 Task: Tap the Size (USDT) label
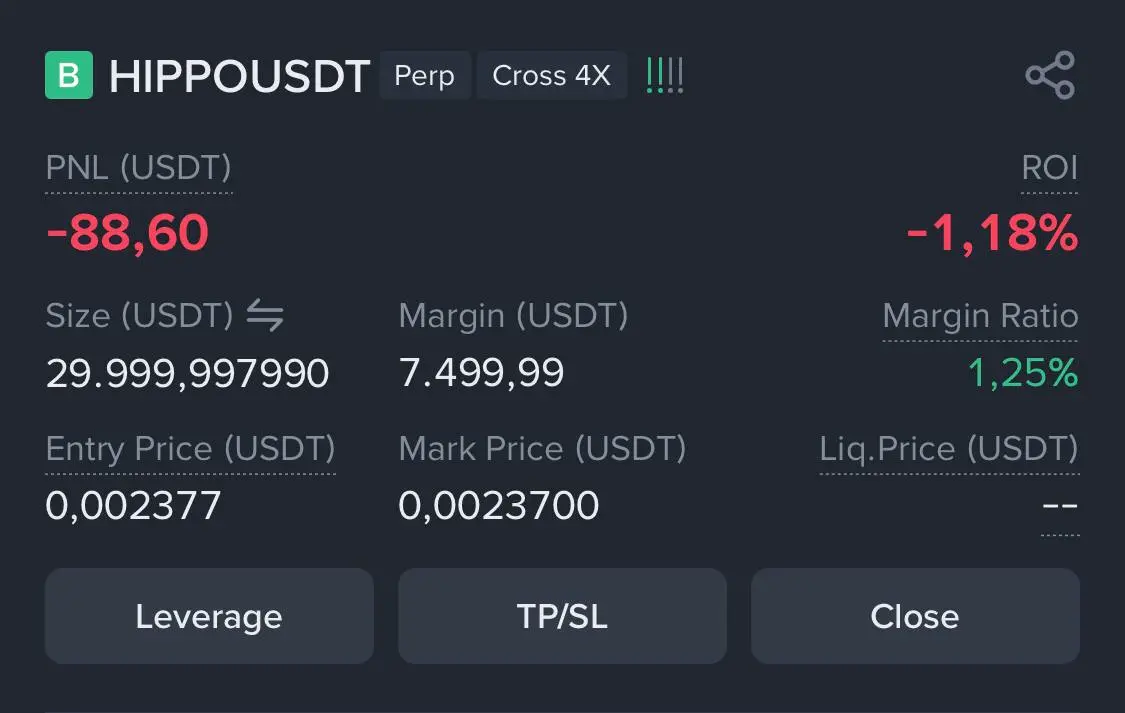tap(139, 316)
